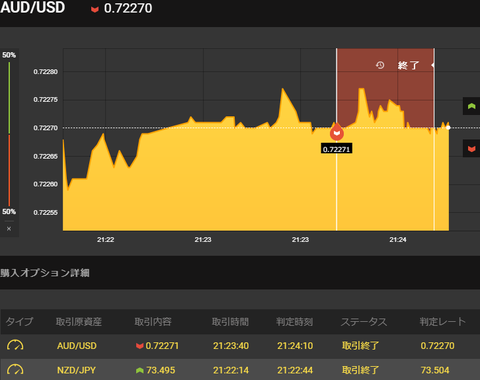The width and height of the screenshot is (480, 380).
Task: Click the 0.72255 price axis label
Action: click(x=45, y=213)
